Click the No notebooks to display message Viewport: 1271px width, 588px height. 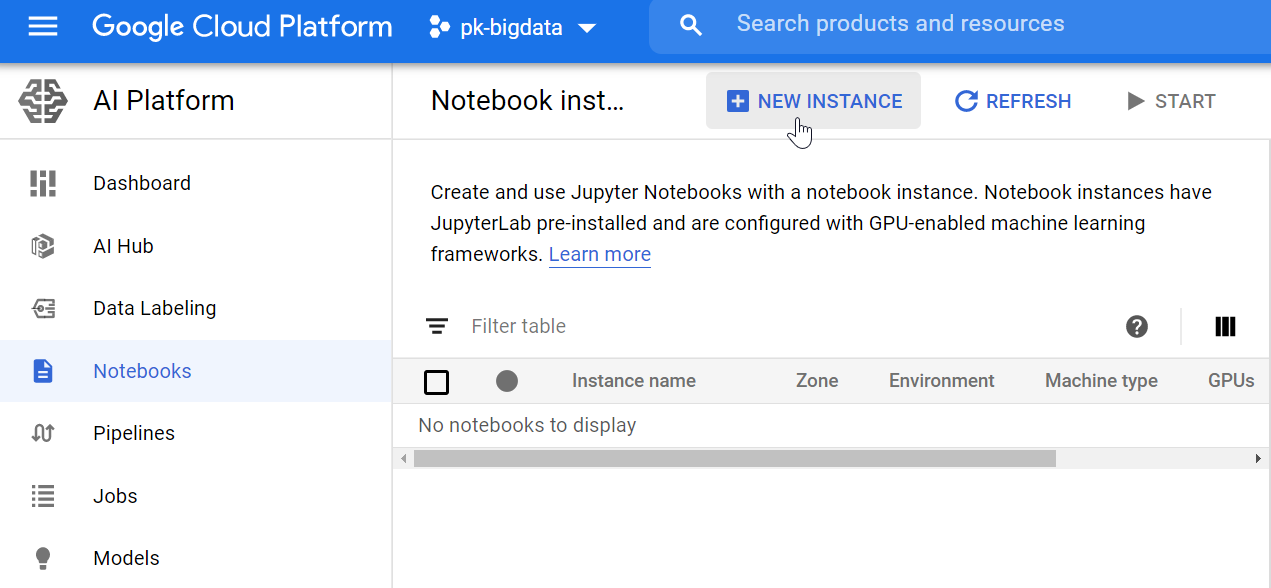click(527, 425)
